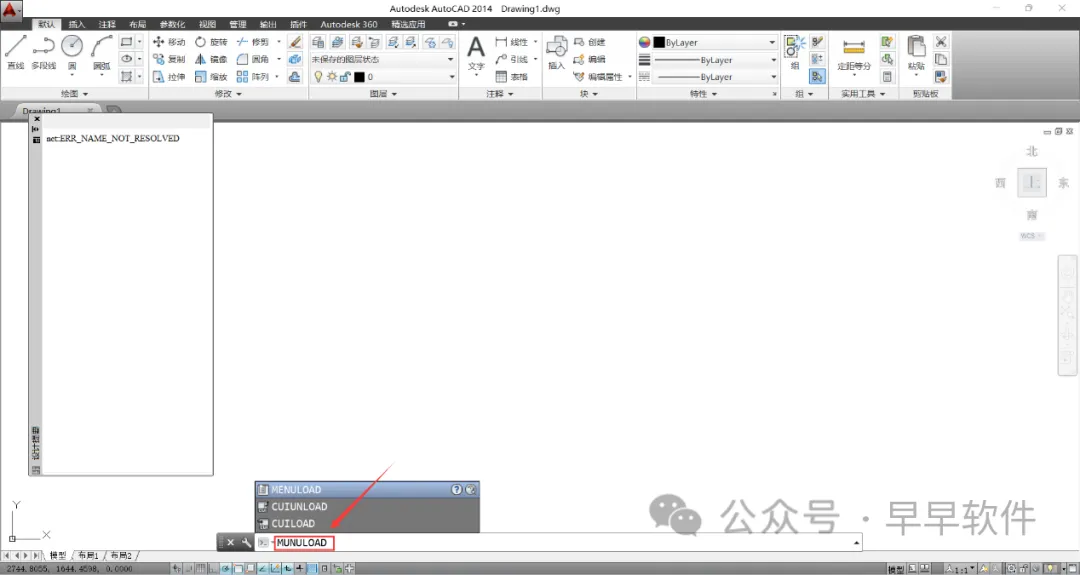This screenshot has width=1080, height=575.
Task: Open the Quick Calculator icon in 实用工具
Action: tap(887, 76)
